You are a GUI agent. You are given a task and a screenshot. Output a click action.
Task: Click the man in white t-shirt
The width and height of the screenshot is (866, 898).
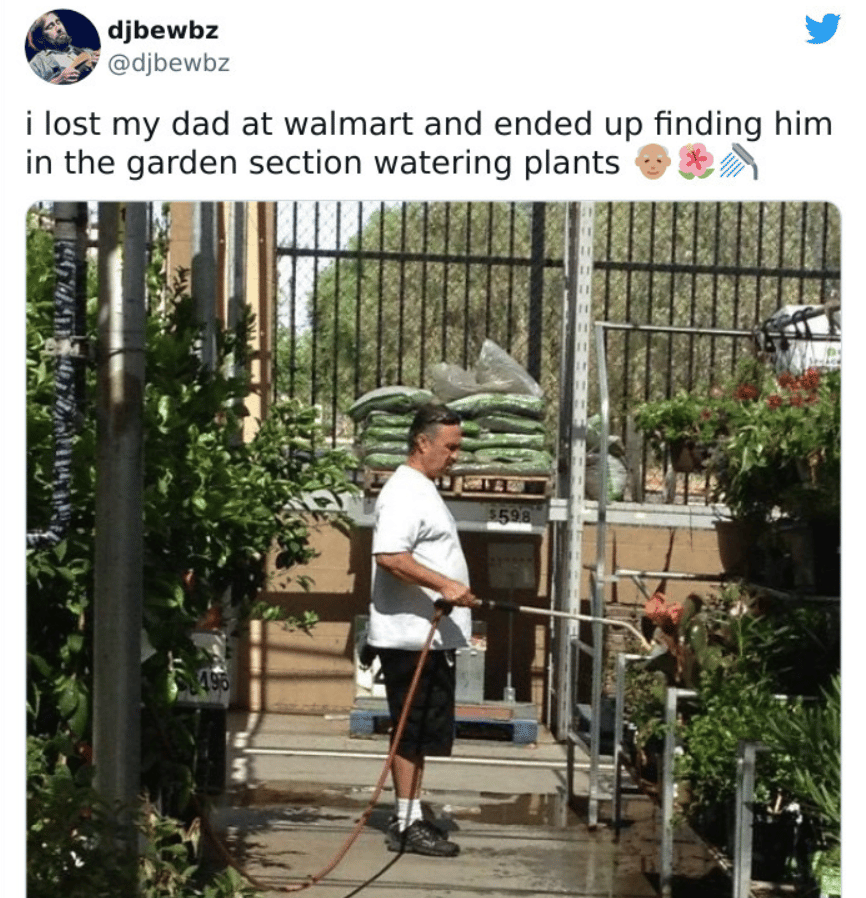420,629
